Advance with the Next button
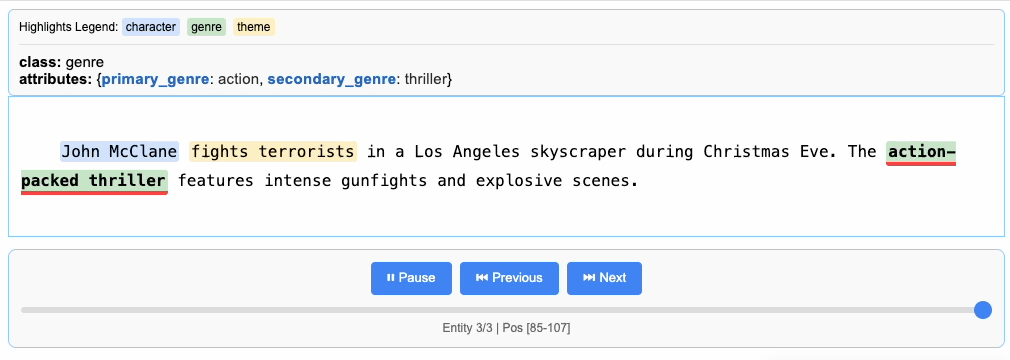Screen dimensions: 1010x360 point(604,278)
